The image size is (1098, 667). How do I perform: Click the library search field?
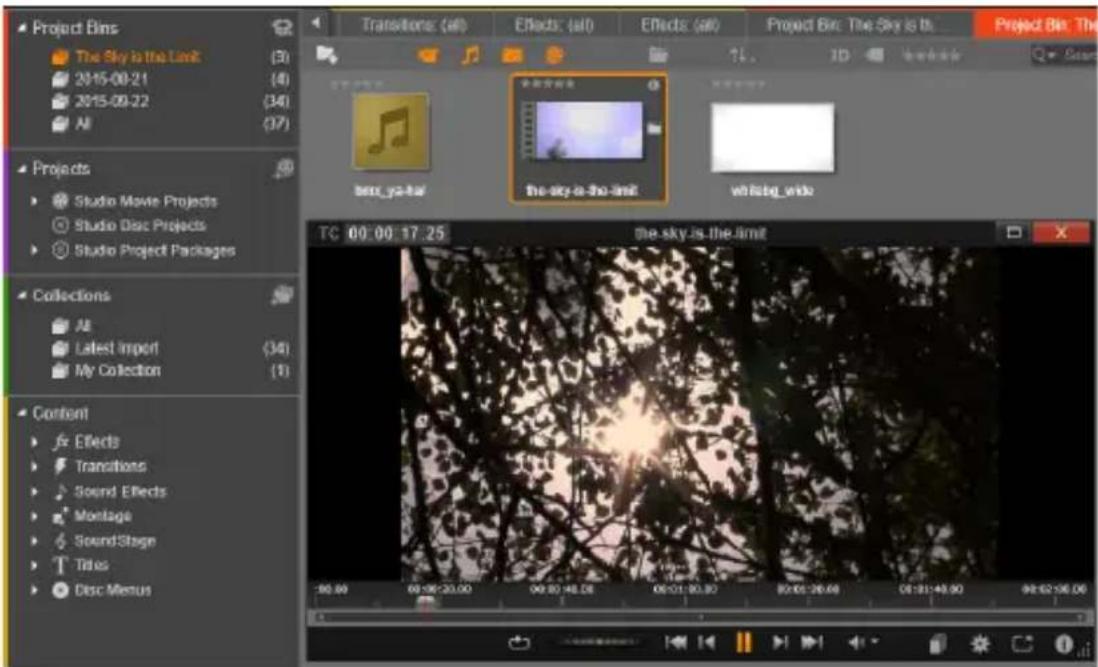(1064, 55)
